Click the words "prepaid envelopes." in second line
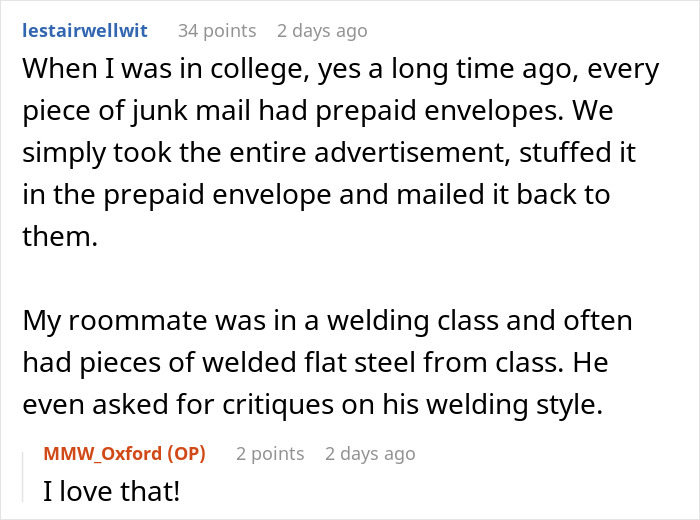 click(440, 111)
